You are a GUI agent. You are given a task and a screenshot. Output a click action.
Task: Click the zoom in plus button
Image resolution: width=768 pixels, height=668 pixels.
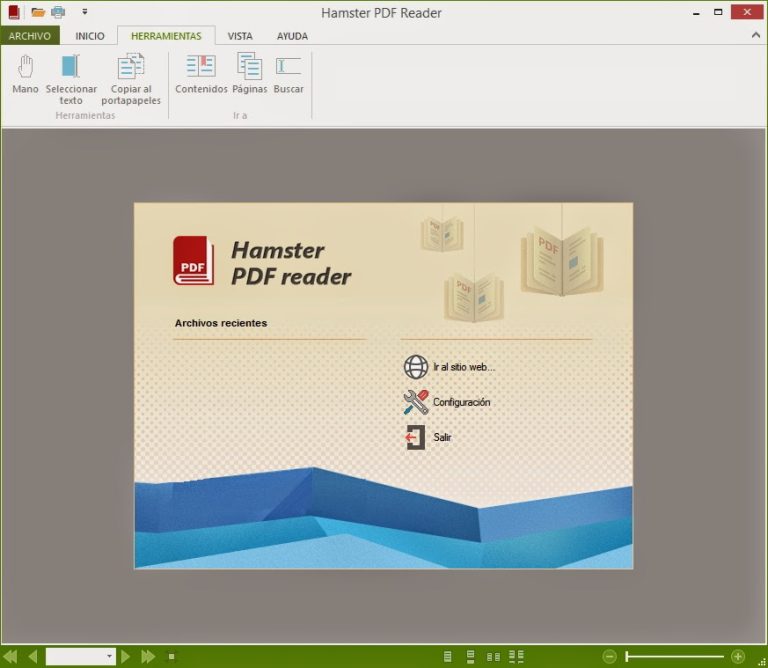click(x=738, y=656)
